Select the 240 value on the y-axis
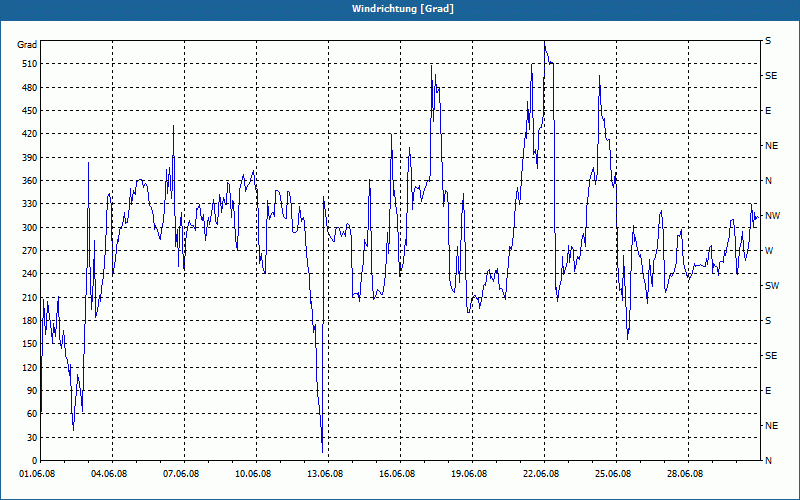 tap(30, 274)
